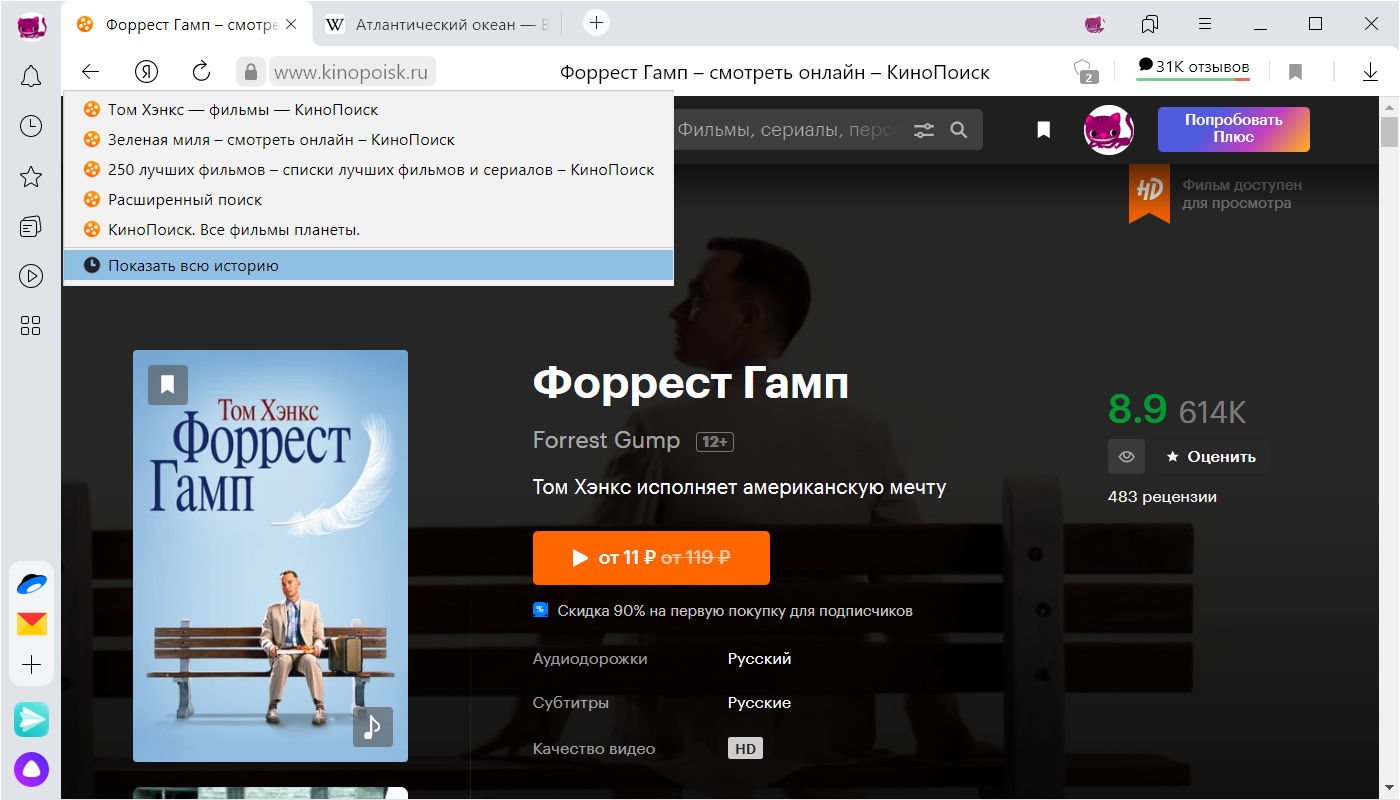Click 'Русский' audio track value
This screenshot has width=1400, height=800.
759,659
